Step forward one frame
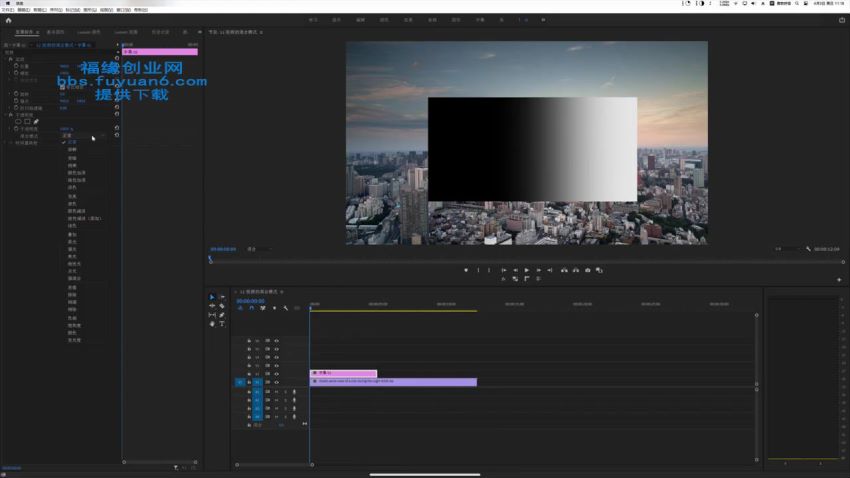This screenshot has height=478, width=850. pyautogui.click(x=538, y=270)
